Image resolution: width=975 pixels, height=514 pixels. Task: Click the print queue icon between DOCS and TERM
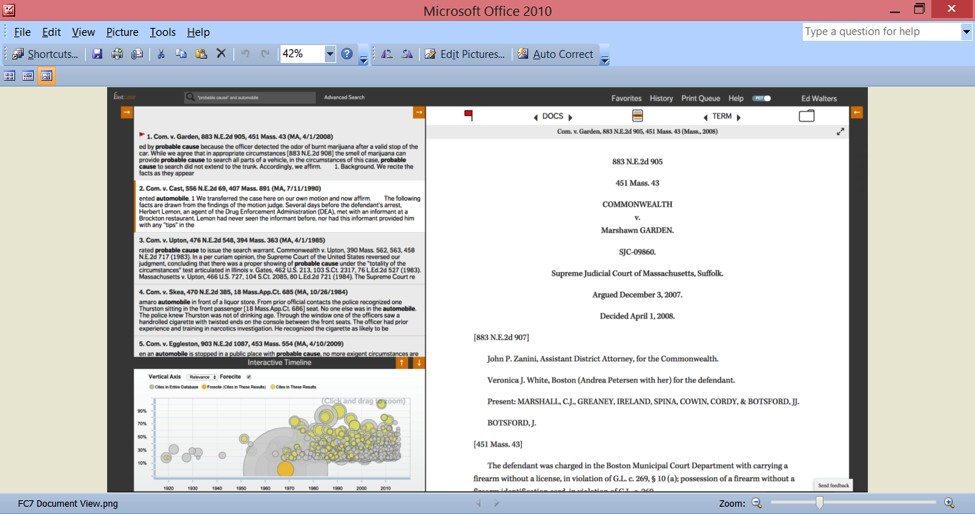(637, 116)
